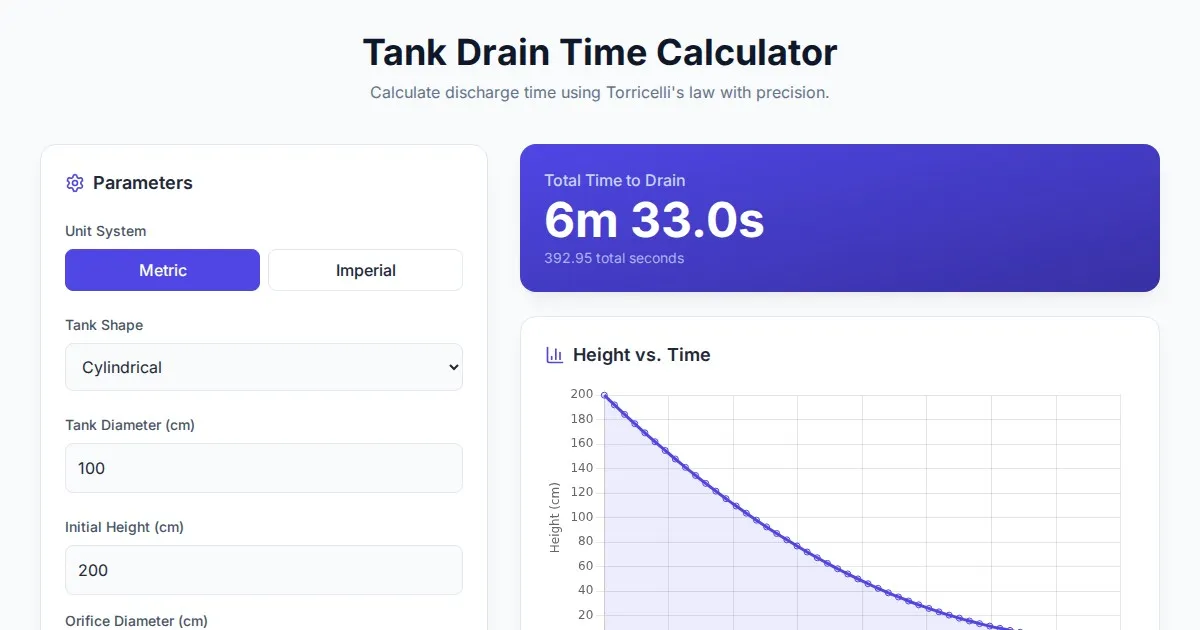Open the Tank Shape dropdown
The width and height of the screenshot is (1200, 630).
(x=263, y=367)
